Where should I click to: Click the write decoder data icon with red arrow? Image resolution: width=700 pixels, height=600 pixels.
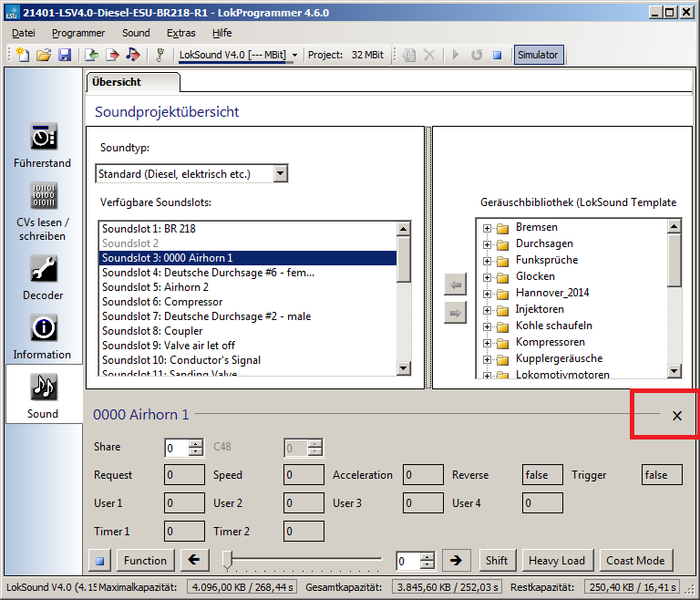click(x=112, y=55)
